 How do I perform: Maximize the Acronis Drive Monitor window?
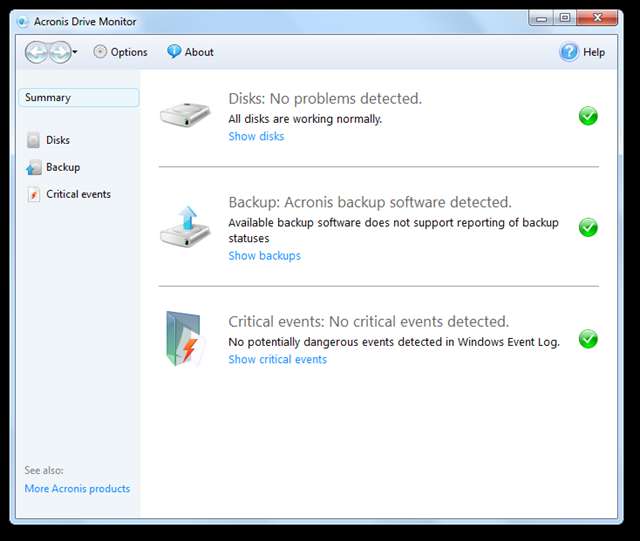565,18
